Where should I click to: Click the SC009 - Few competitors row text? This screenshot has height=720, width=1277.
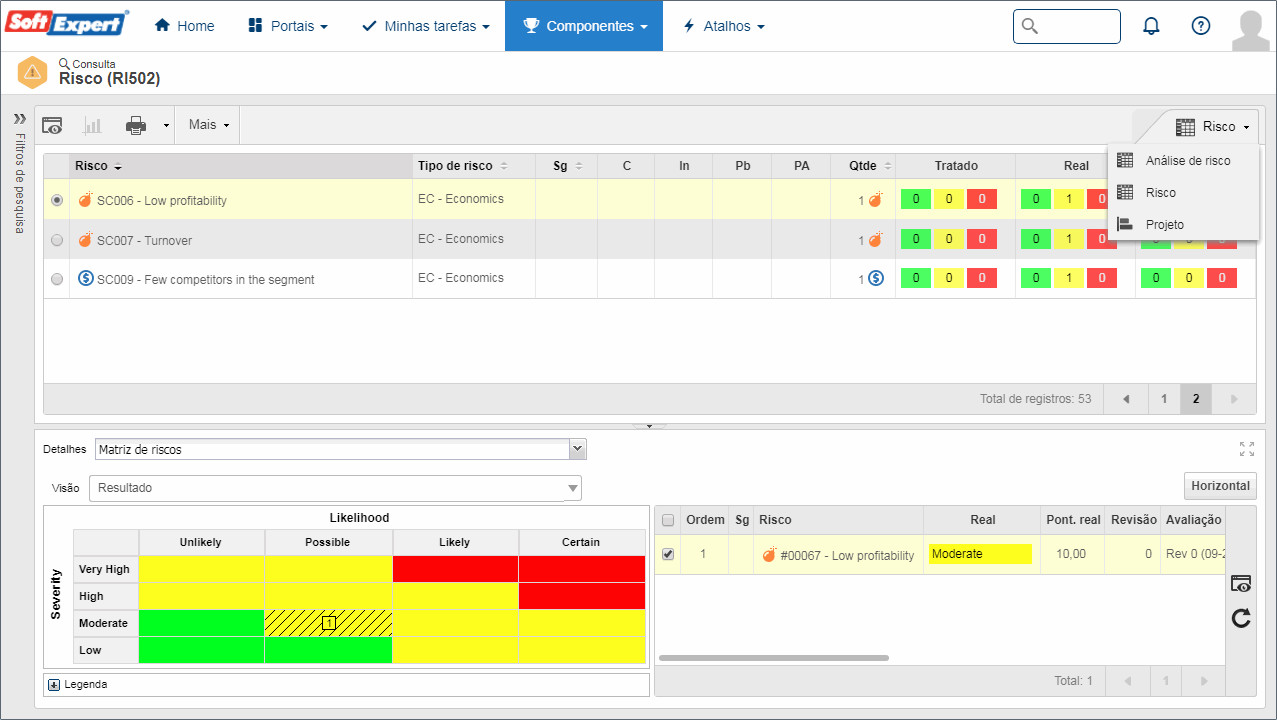(x=206, y=280)
